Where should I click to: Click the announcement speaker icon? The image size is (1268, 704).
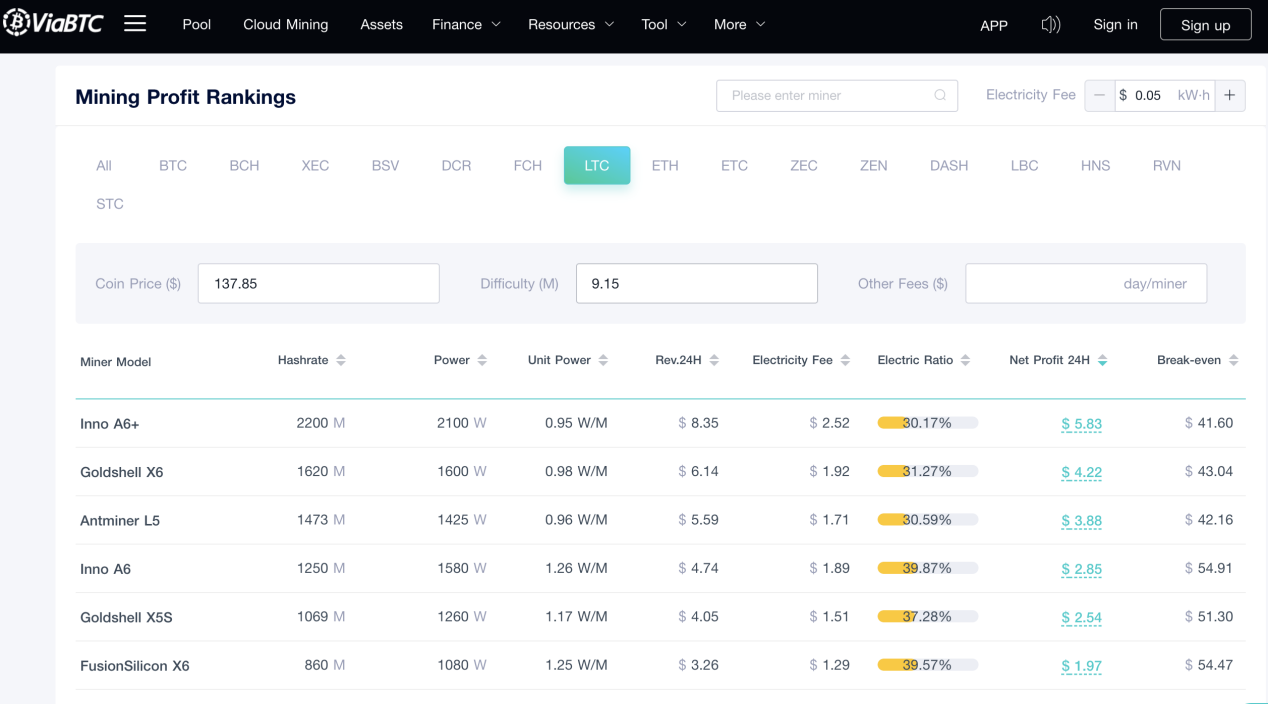(1050, 24)
